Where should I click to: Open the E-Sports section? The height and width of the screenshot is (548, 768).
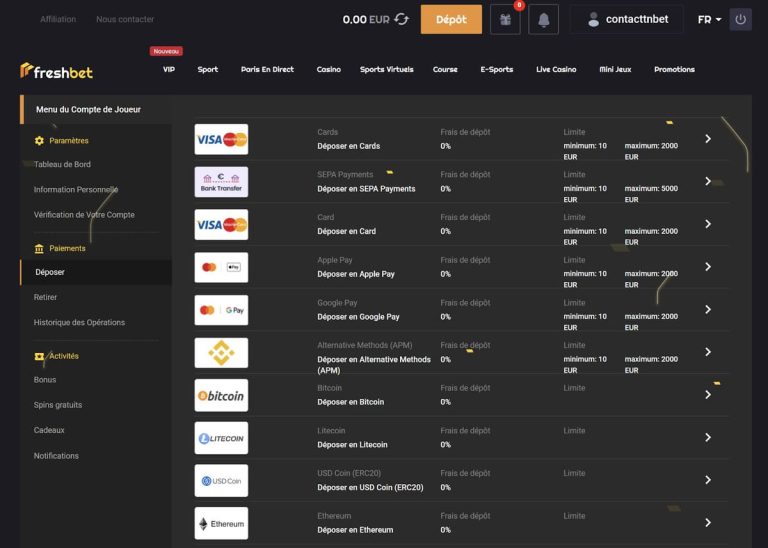(497, 70)
